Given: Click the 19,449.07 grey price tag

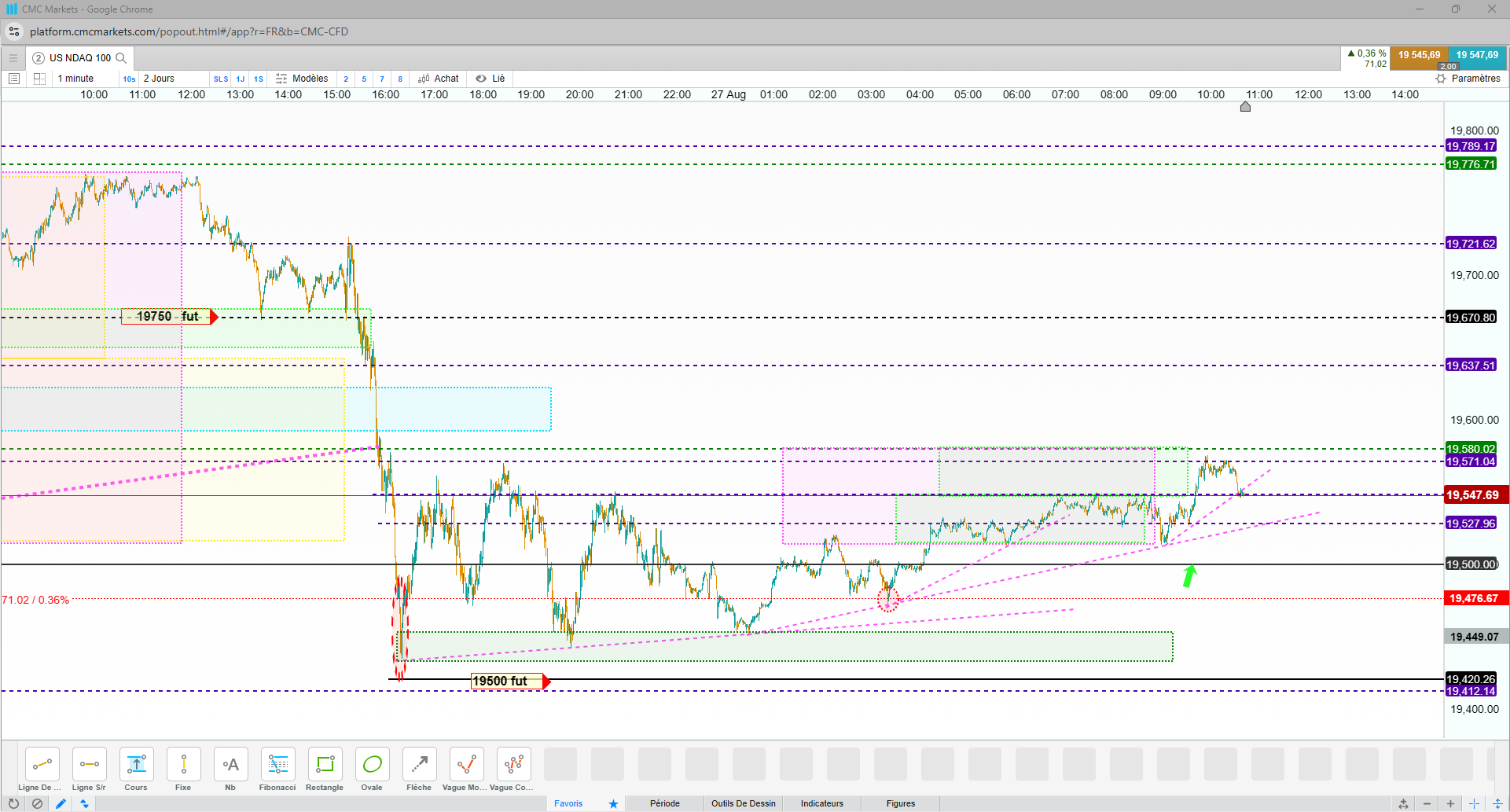Looking at the screenshot, I should (1476, 637).
